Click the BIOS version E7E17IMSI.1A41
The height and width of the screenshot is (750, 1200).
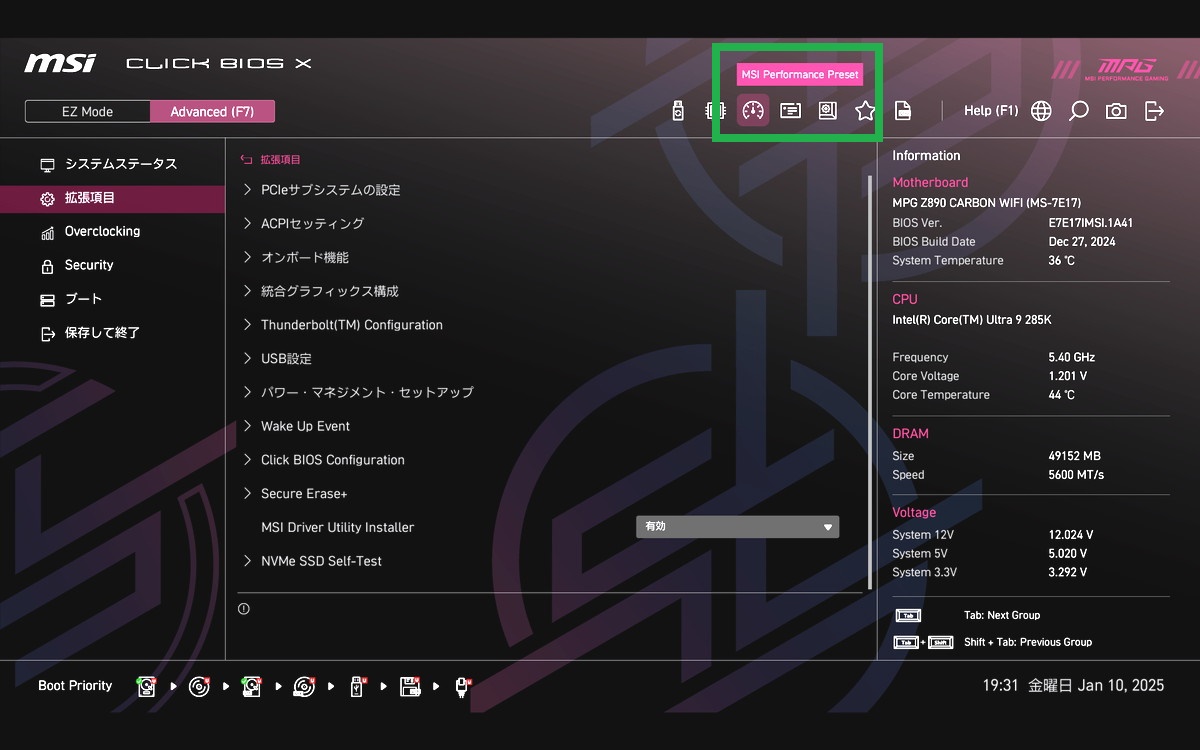pos(1090,223)
